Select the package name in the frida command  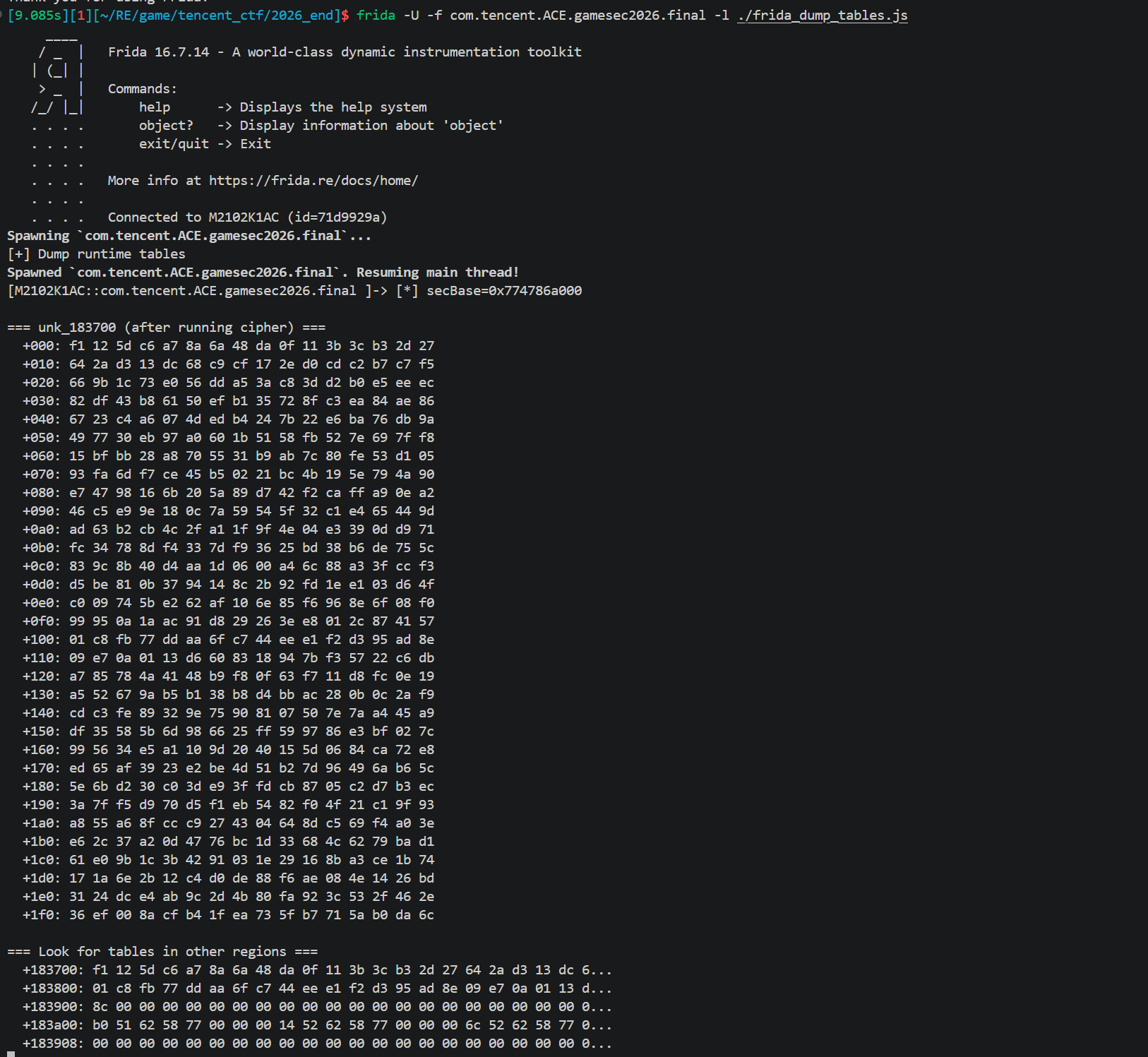(578, 16)
